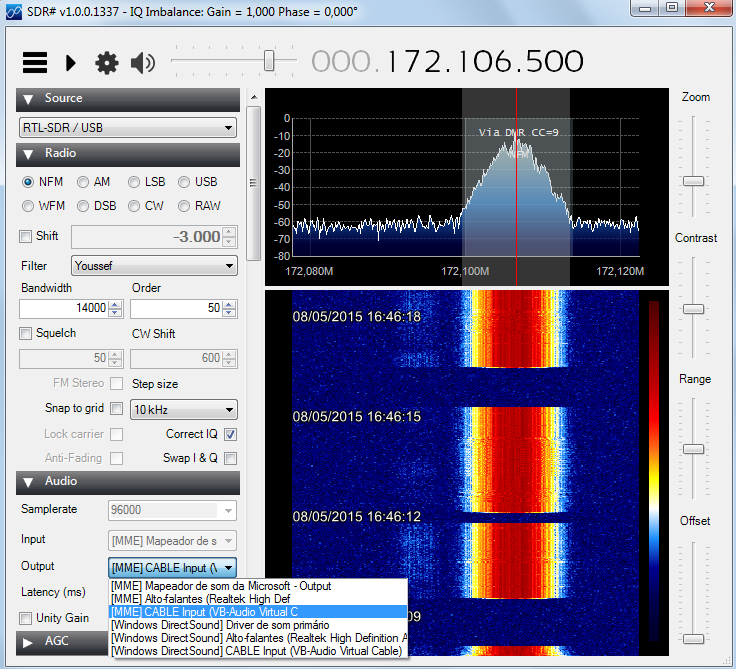Viewport: 736px width, 669px height.
Task: Click the waterfall timestamp 08/05/2015 16:46:12
Action: point(357,517)
